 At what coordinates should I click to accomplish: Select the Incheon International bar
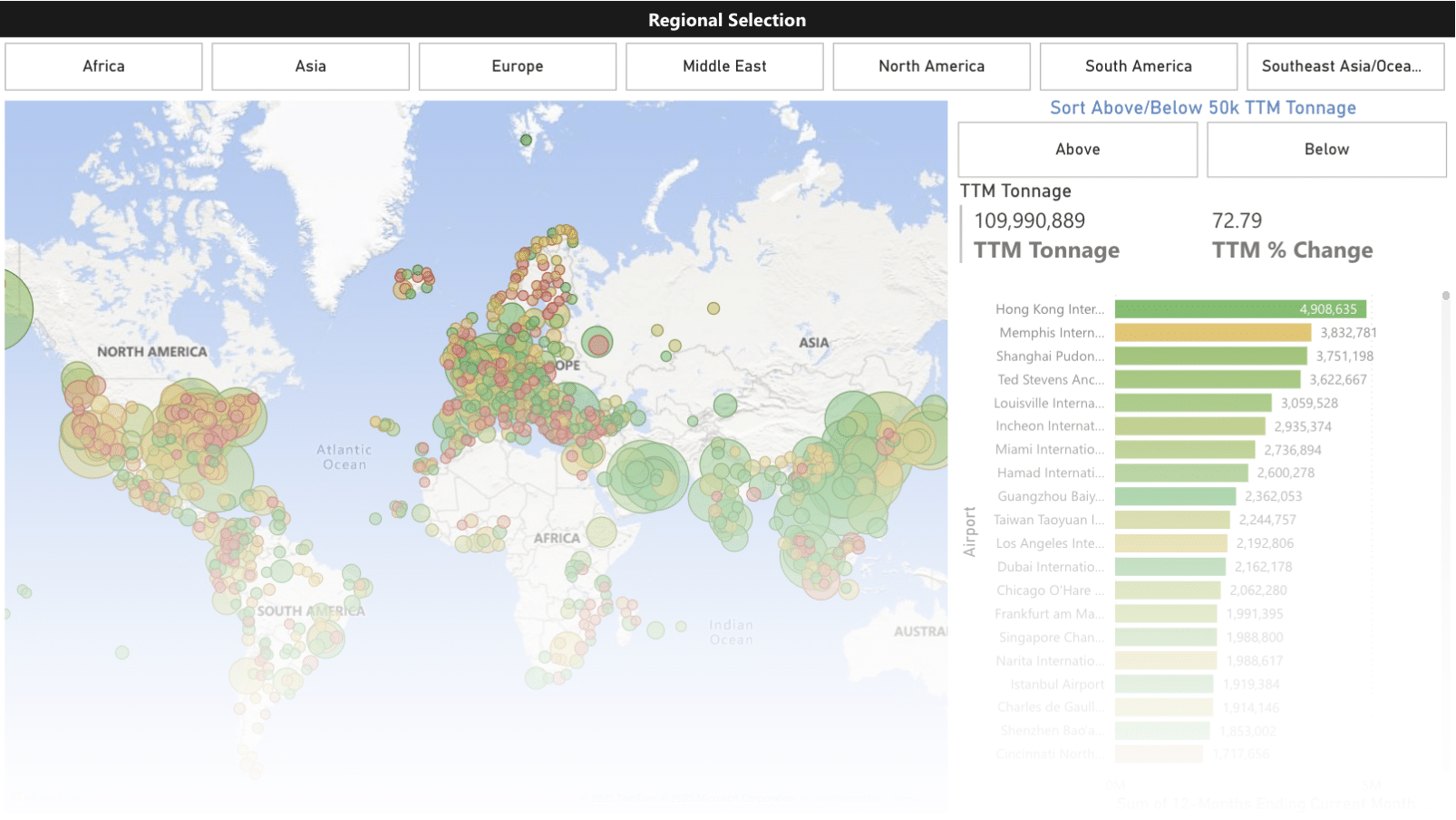tap(1189, 426)
